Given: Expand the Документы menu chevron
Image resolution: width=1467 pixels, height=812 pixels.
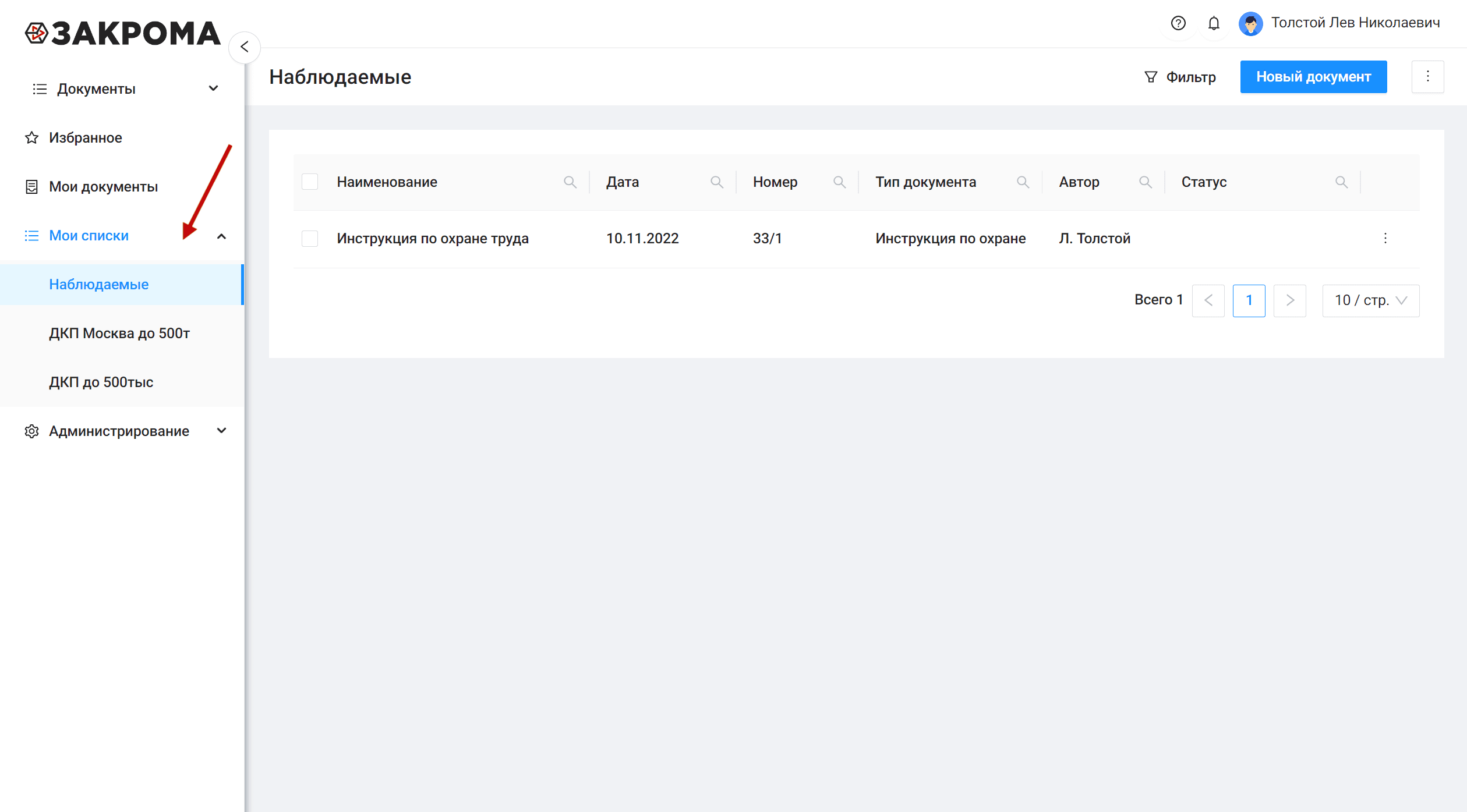Looking at the screenshot, I should 214,88.
